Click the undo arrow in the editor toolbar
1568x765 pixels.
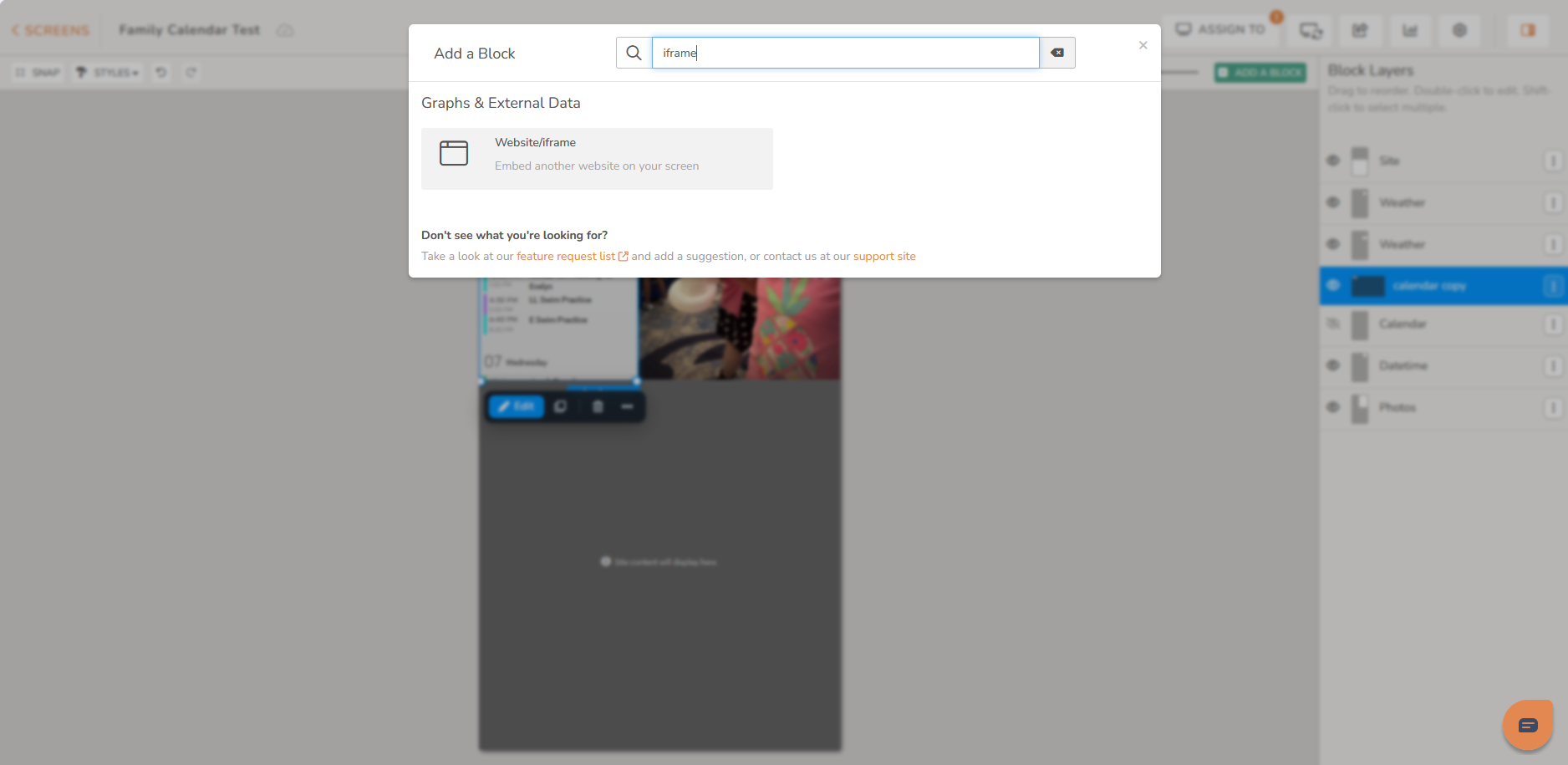tap(161, 73)
